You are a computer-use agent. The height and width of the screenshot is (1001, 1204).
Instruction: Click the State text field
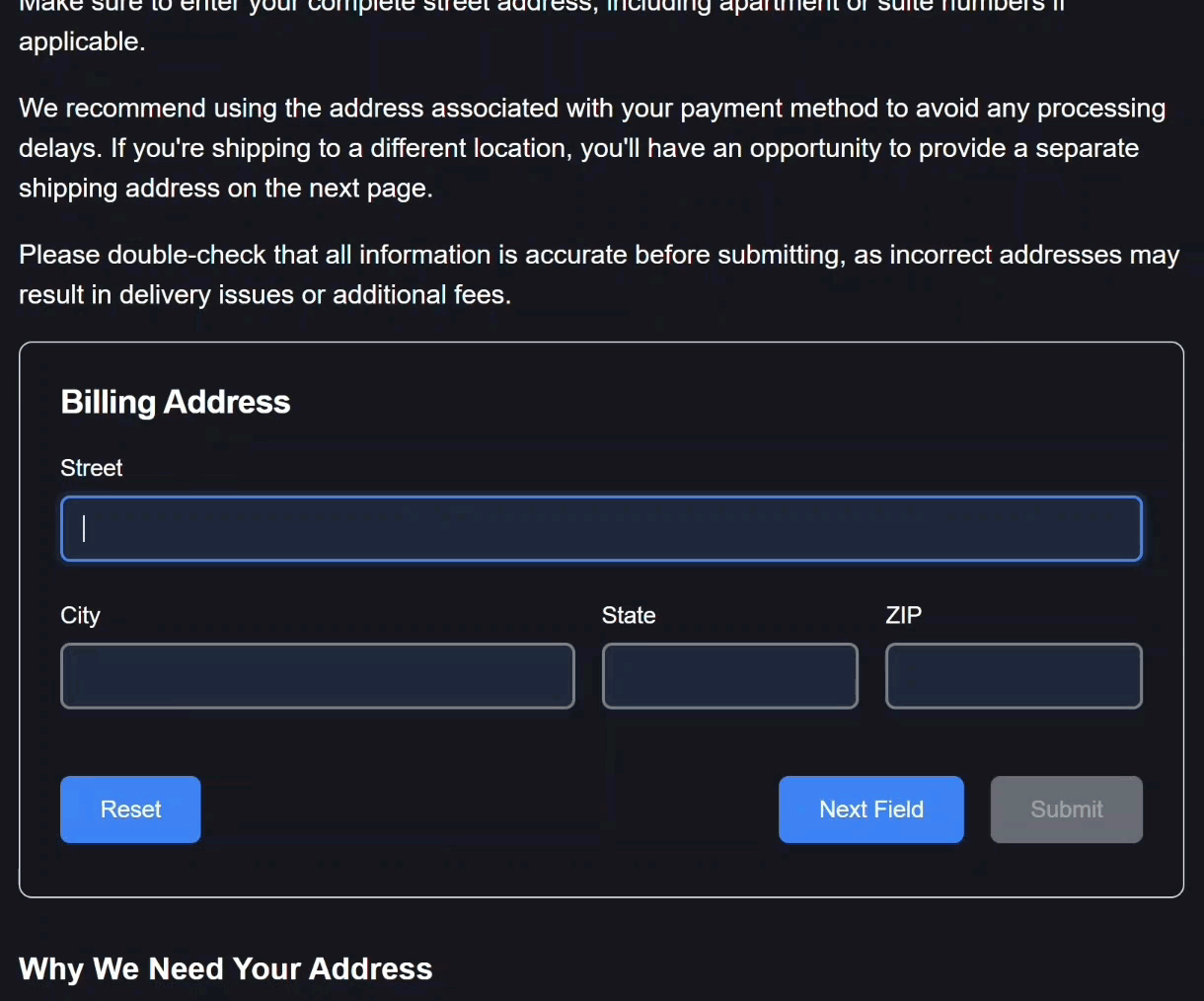click(x=729, y=676)
